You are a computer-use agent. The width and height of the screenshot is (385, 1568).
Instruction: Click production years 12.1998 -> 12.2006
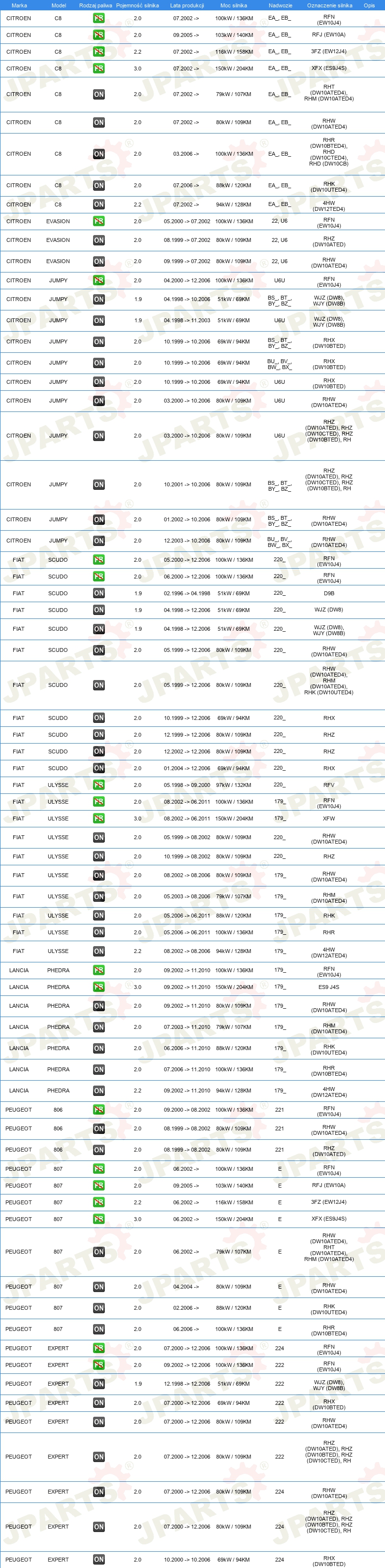click(187, 1384)
